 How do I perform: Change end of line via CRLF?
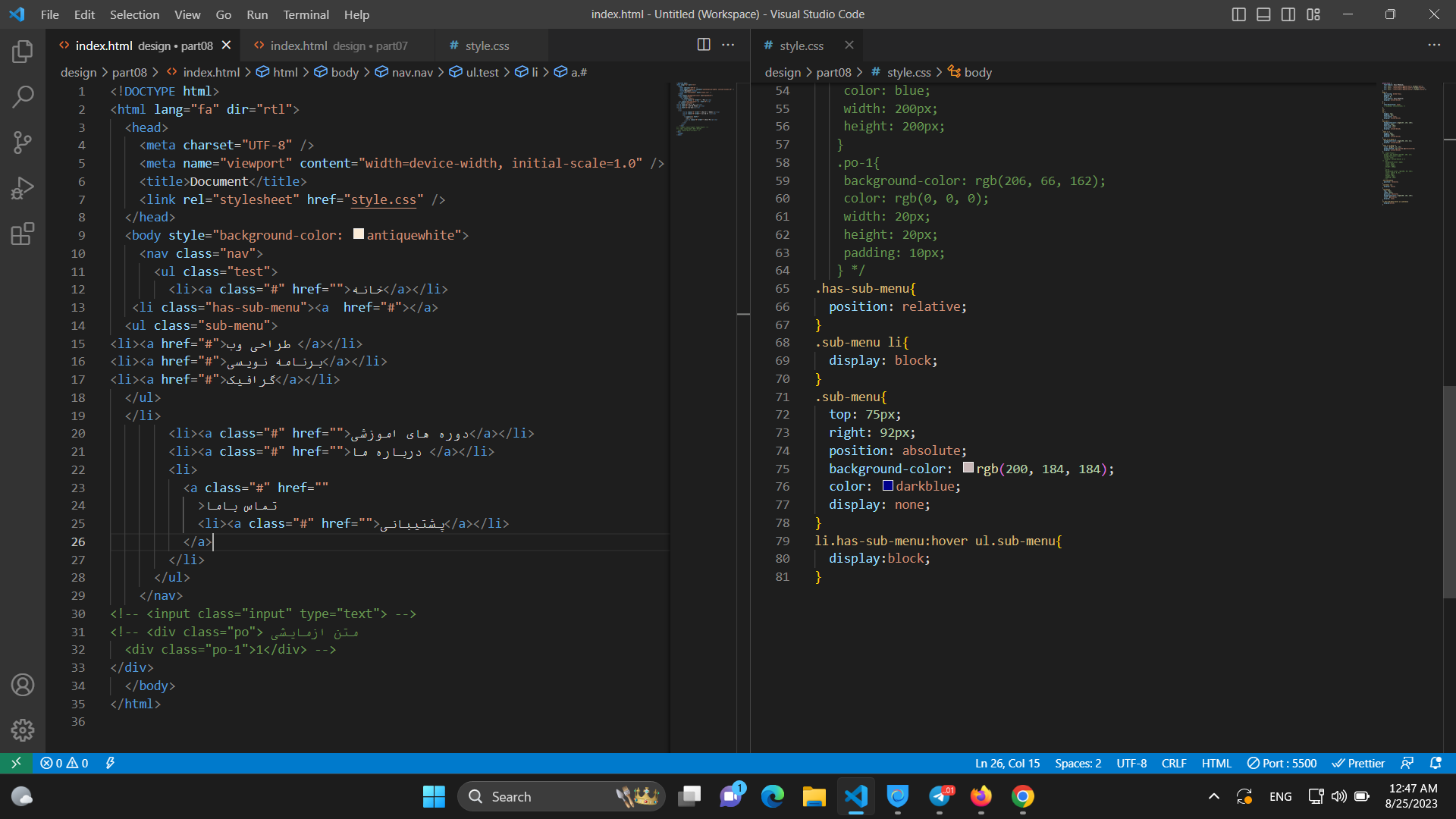pos(1173,763)
